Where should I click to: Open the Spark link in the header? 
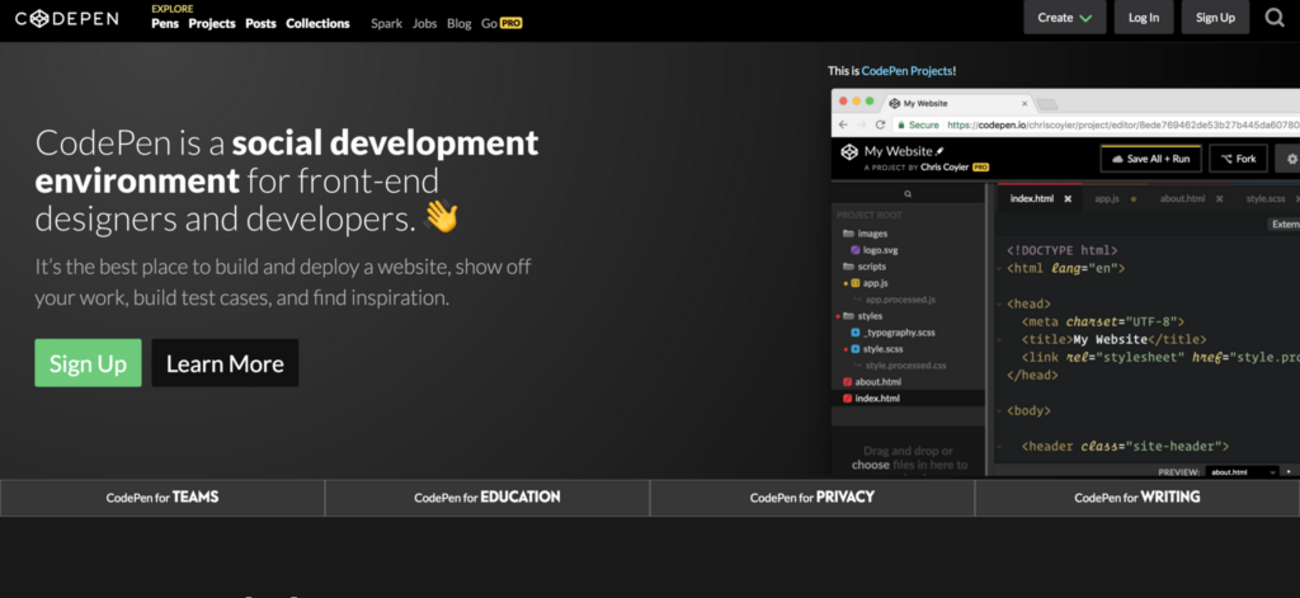(386, 23)
